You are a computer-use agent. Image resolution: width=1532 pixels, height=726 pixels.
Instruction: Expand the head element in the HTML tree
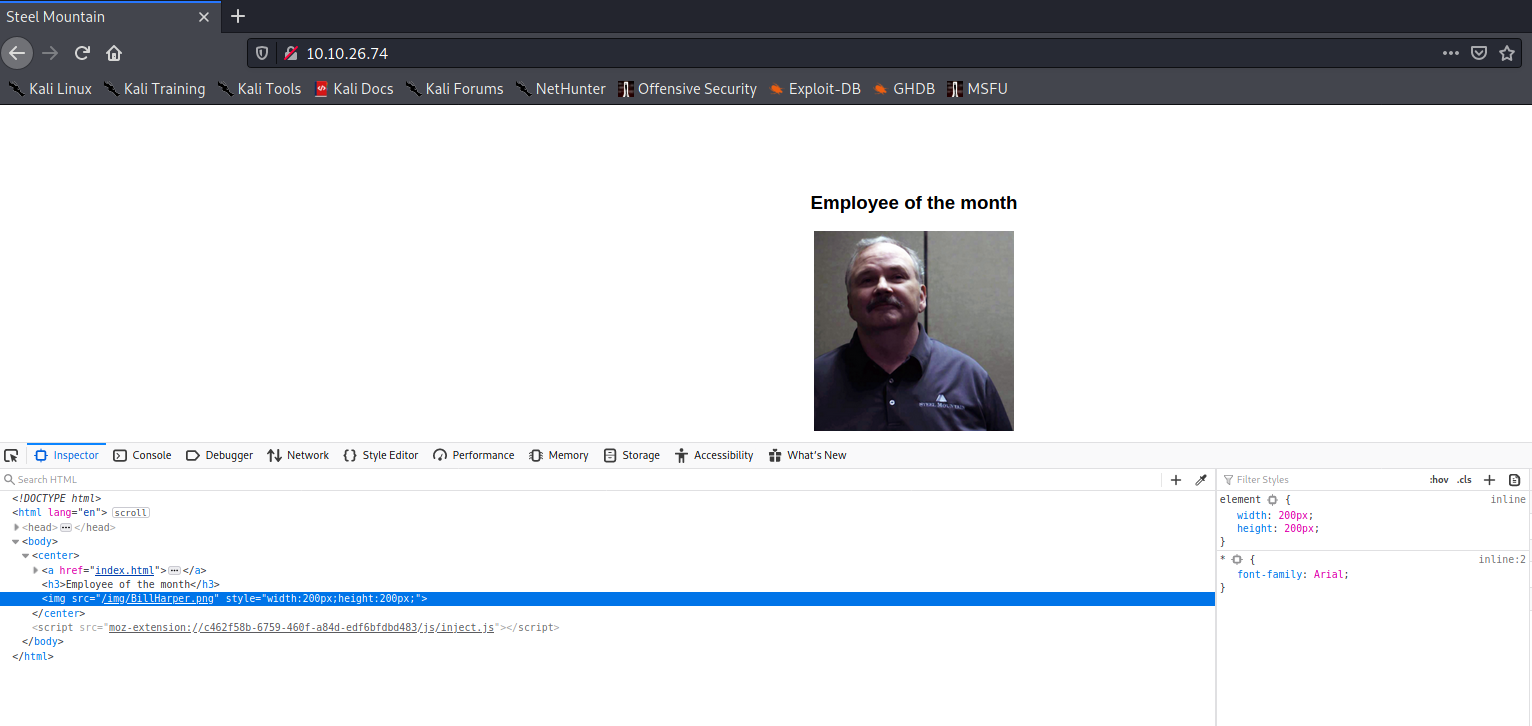(x=17, y=527)
